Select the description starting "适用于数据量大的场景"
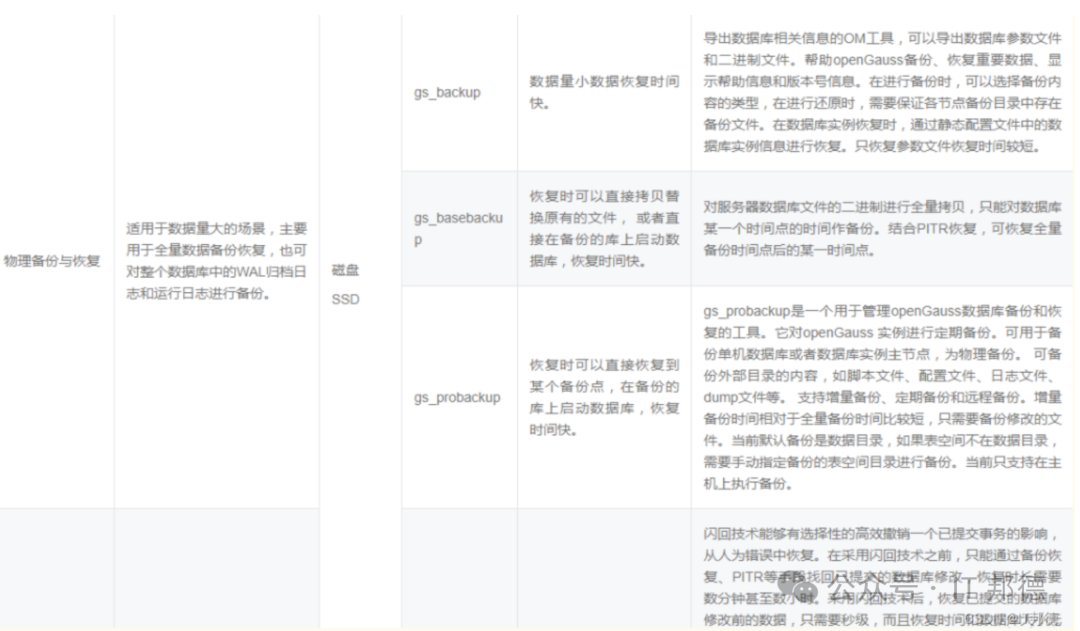 [216, 261]
